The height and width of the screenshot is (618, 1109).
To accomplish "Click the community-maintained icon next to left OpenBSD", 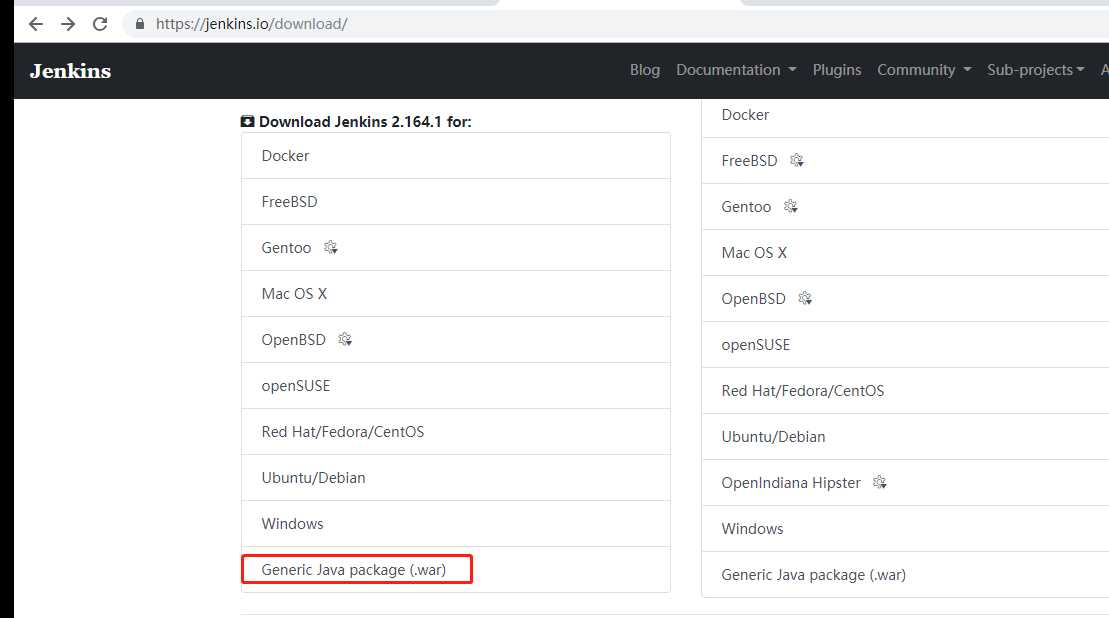I will tap(345, 339).
